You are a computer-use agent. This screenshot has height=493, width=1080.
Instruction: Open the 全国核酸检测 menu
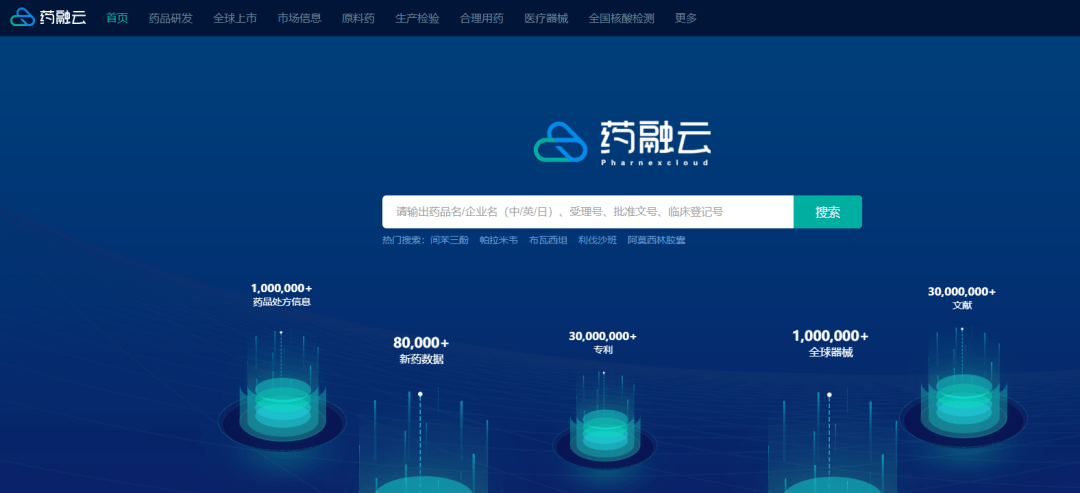tap(621, 19)
